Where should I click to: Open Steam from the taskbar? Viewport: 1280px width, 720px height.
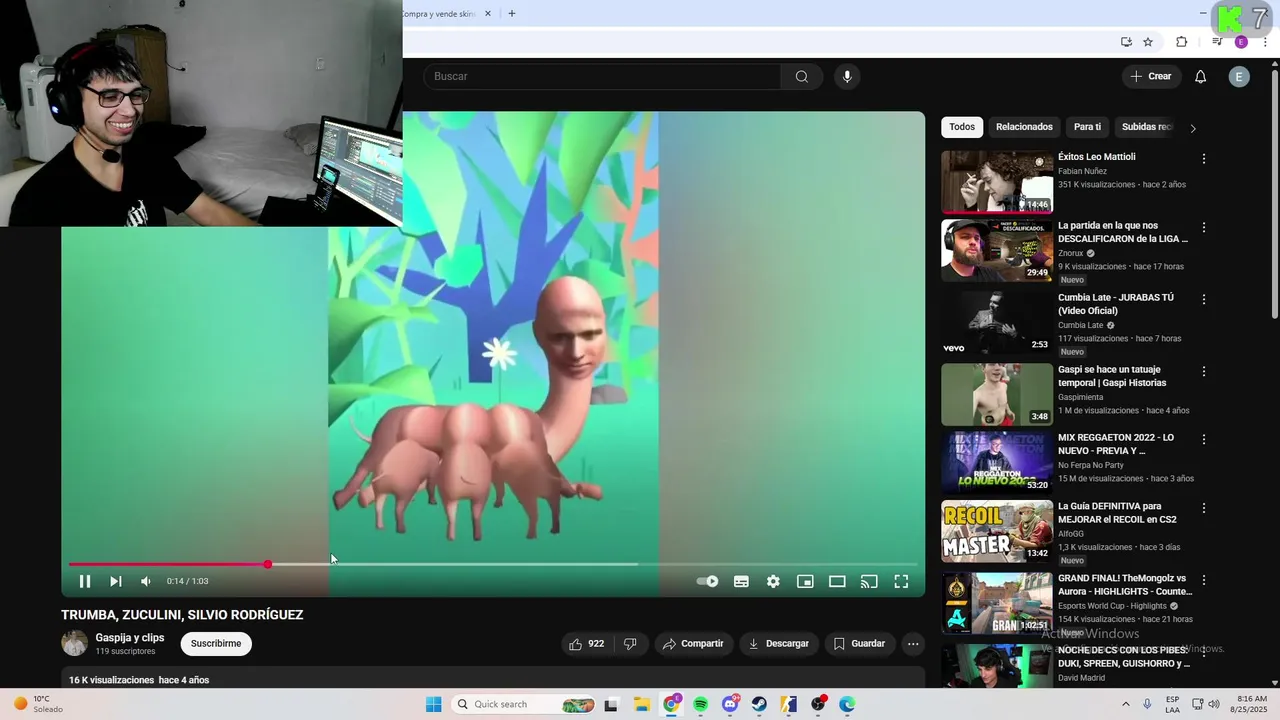[759, 704]
